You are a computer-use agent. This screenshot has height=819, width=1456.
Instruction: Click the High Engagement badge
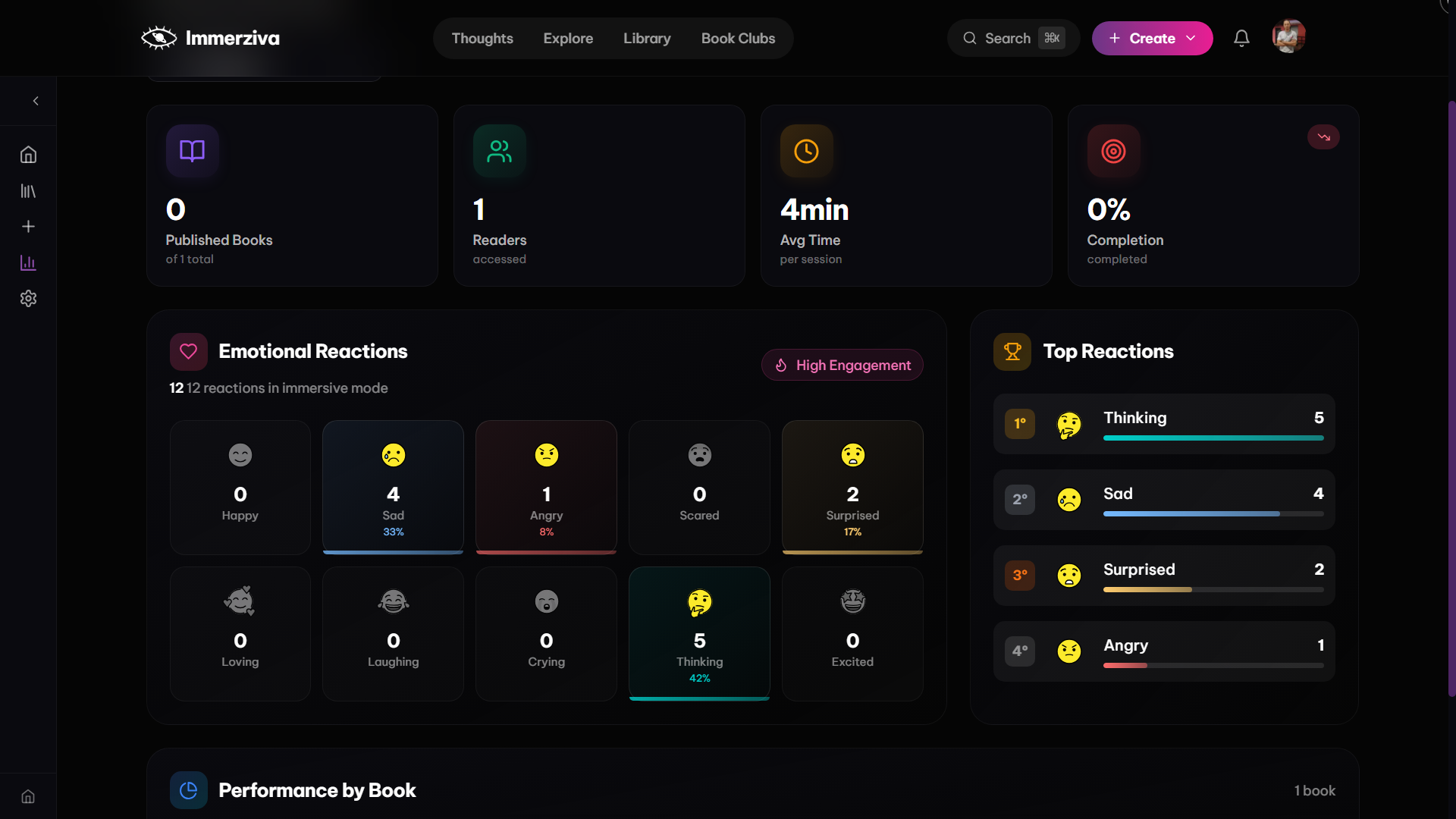tap(842, 365)
